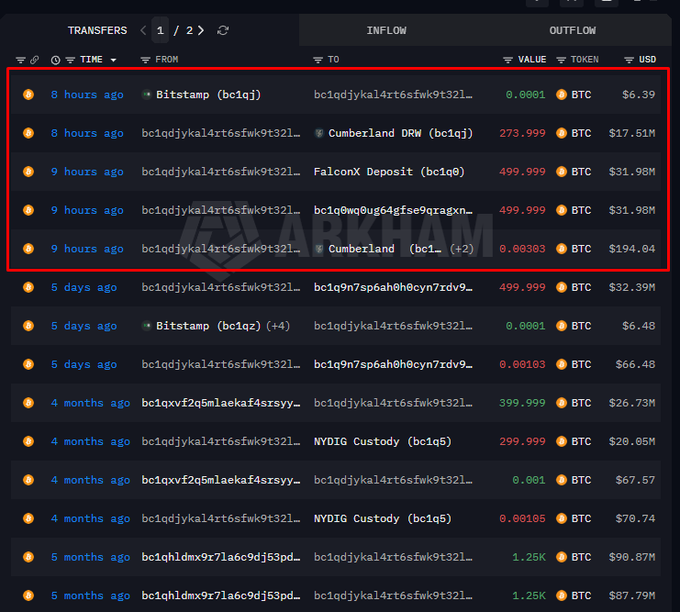Click Bitcoin icon on $6.39 transfer row
Viewport: 680px width, 612px height.
click(x=29, y=95)
